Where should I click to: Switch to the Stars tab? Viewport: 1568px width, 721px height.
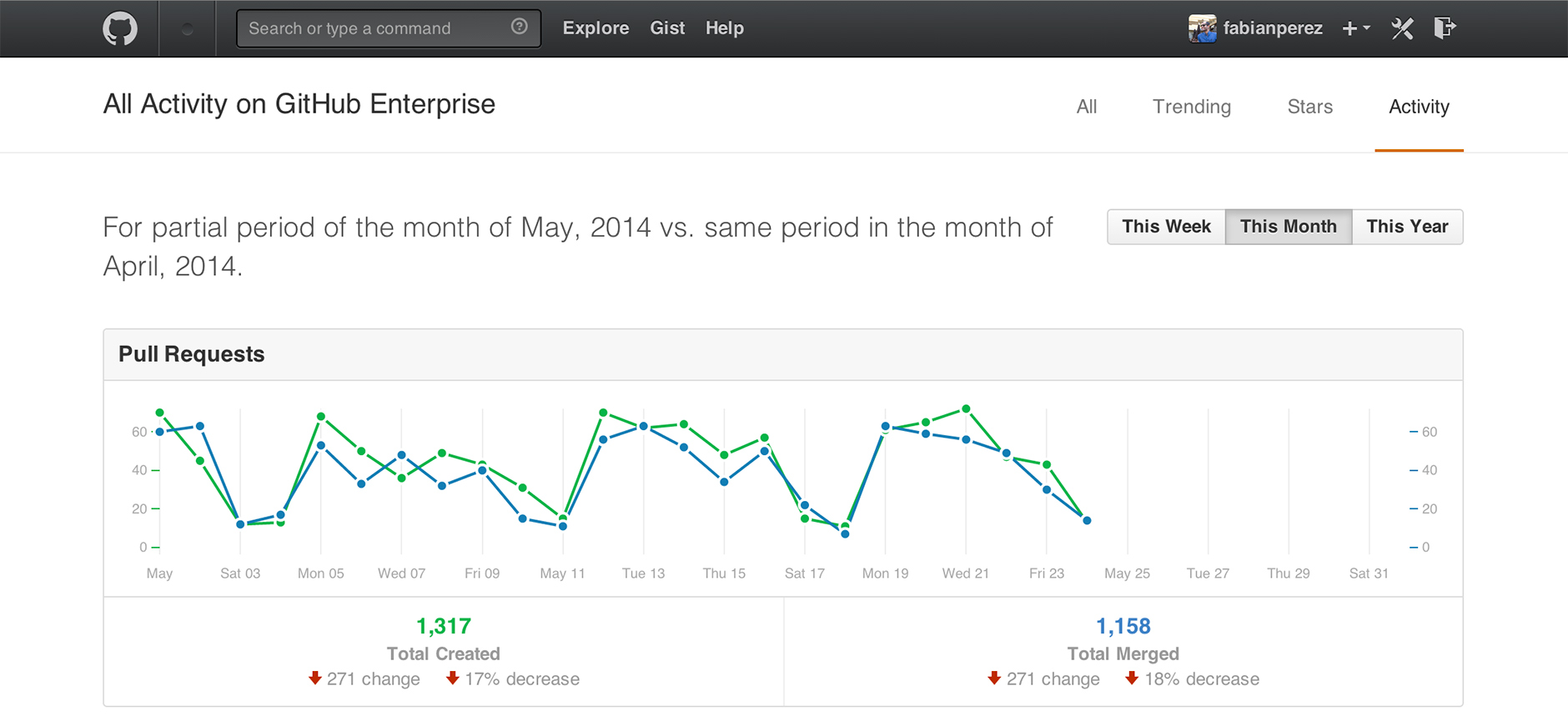tap(1309, 107)
